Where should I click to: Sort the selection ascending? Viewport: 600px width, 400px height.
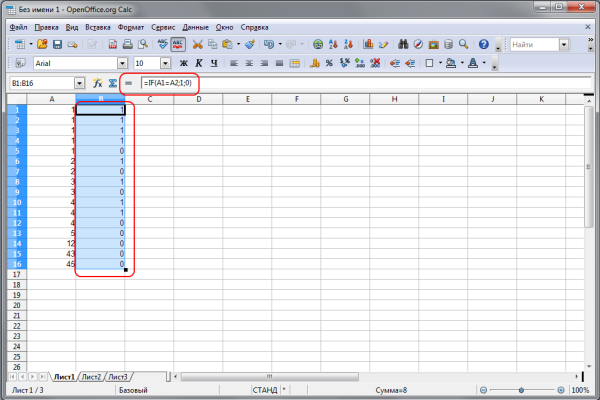(333, 44)
